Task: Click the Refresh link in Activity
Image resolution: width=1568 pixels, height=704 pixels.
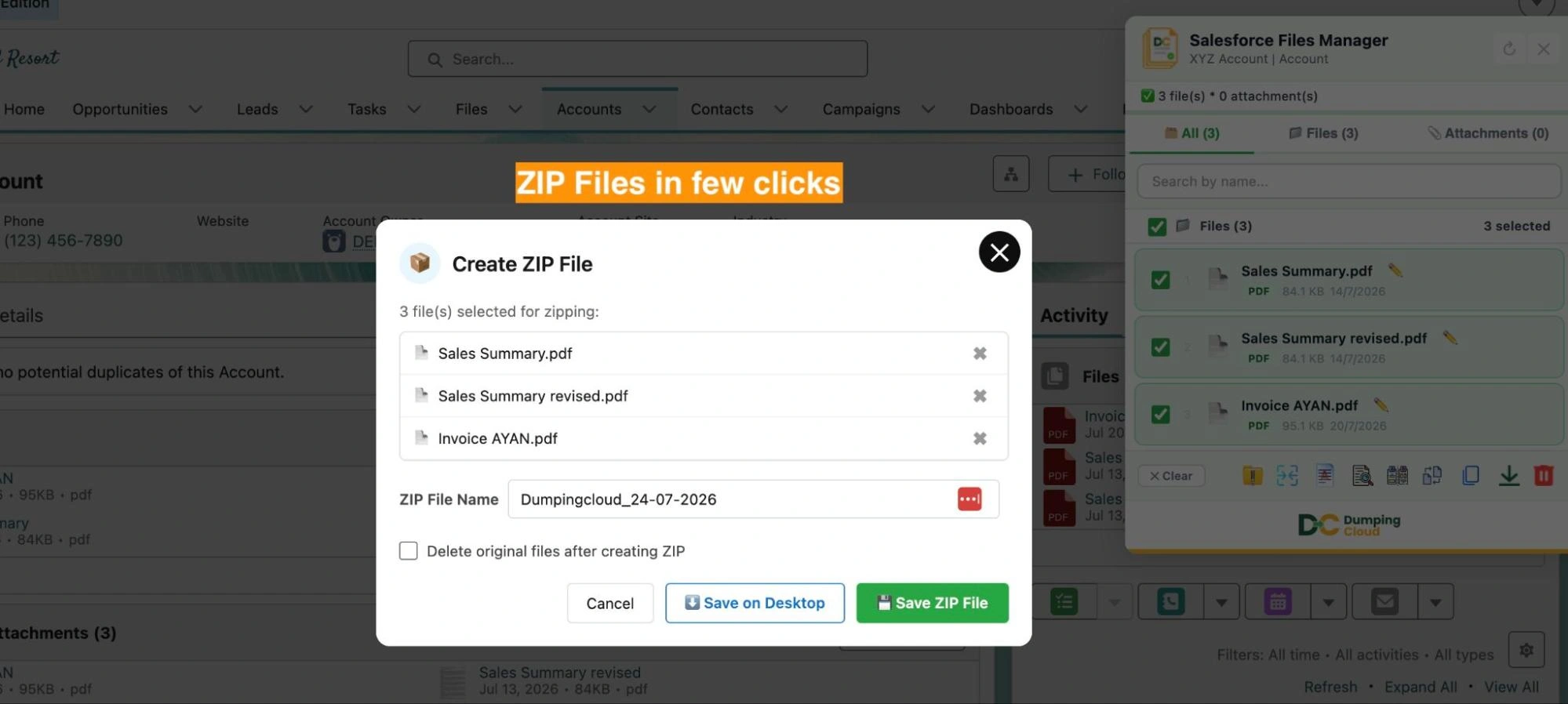Action: (x=1330, y=687)
